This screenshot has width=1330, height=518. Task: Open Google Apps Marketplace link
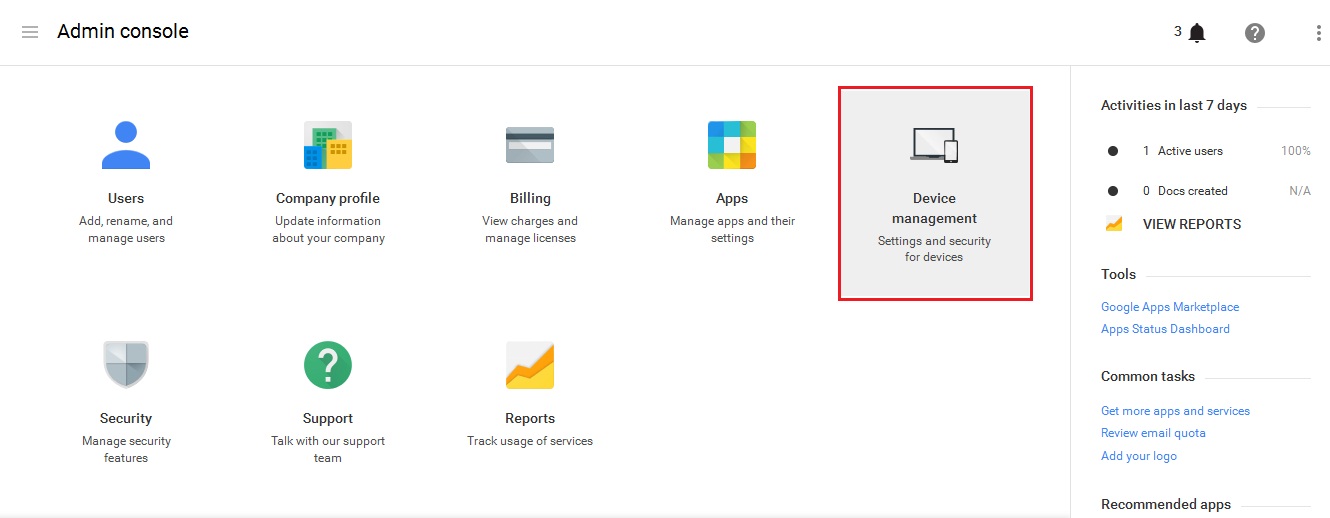click(1170, 307)
